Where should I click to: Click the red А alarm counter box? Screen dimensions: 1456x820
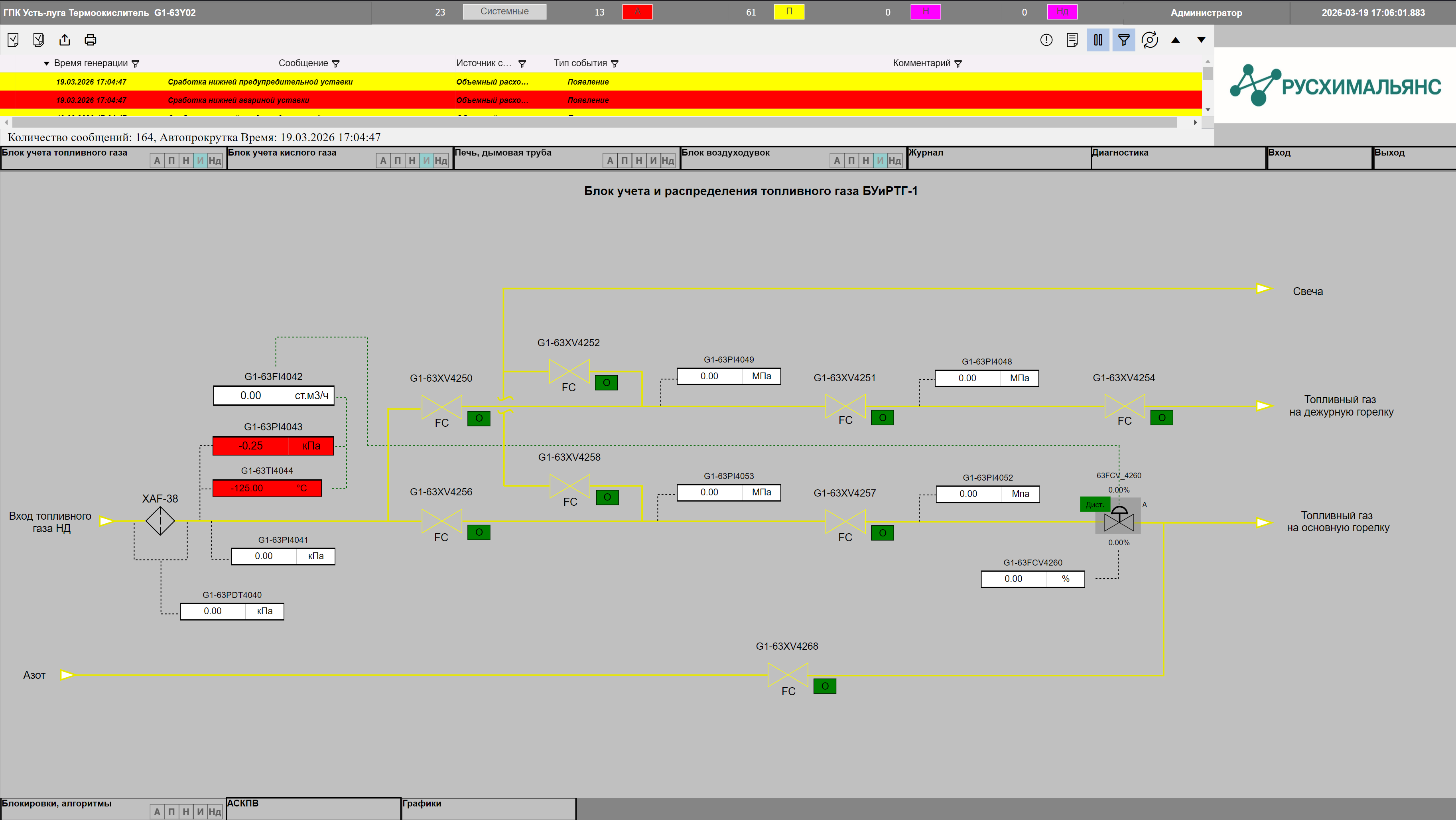[x=637, y=11]
